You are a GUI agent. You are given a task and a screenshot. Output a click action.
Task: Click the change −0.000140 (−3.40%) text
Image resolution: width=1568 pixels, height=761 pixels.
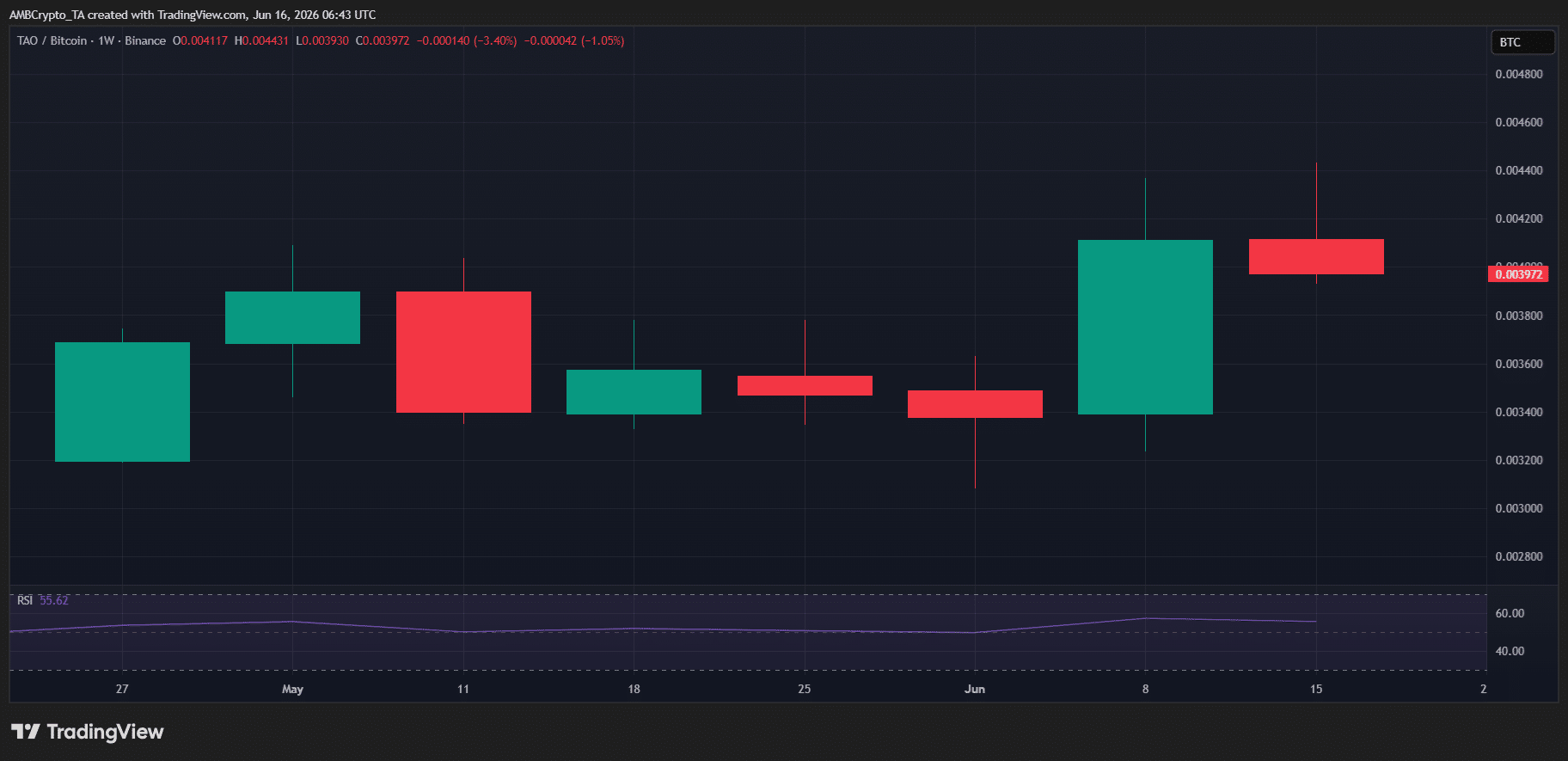(x=467, y=40)
